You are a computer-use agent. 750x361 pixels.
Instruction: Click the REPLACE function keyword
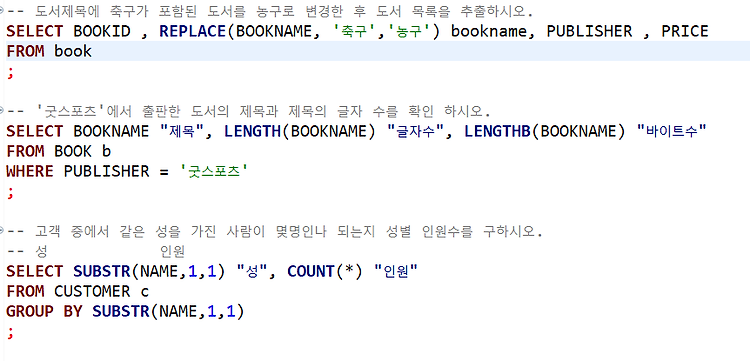click(x=192, y=32)
